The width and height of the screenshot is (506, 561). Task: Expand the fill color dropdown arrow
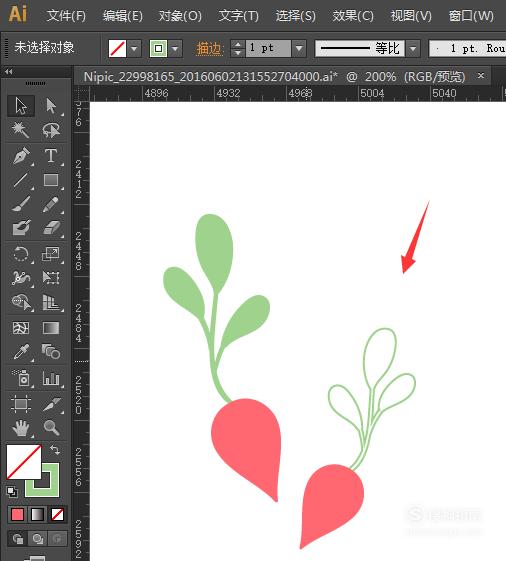coord(134,48)
